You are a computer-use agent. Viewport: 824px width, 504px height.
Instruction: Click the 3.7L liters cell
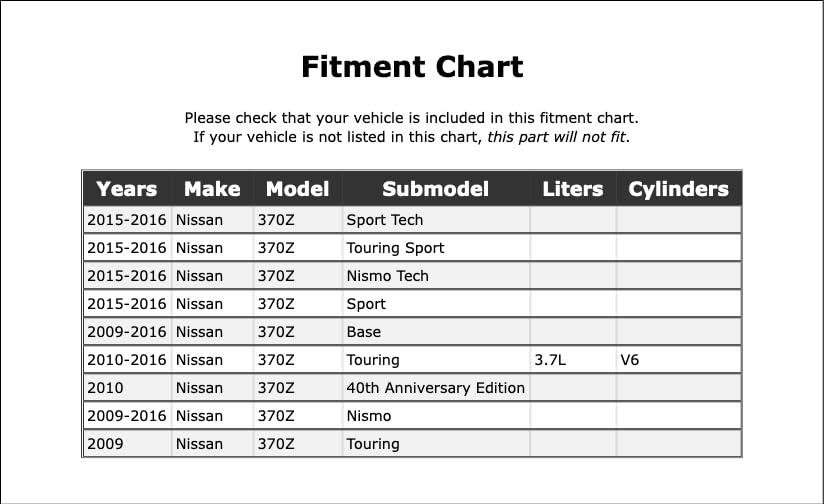pos(551,360)
